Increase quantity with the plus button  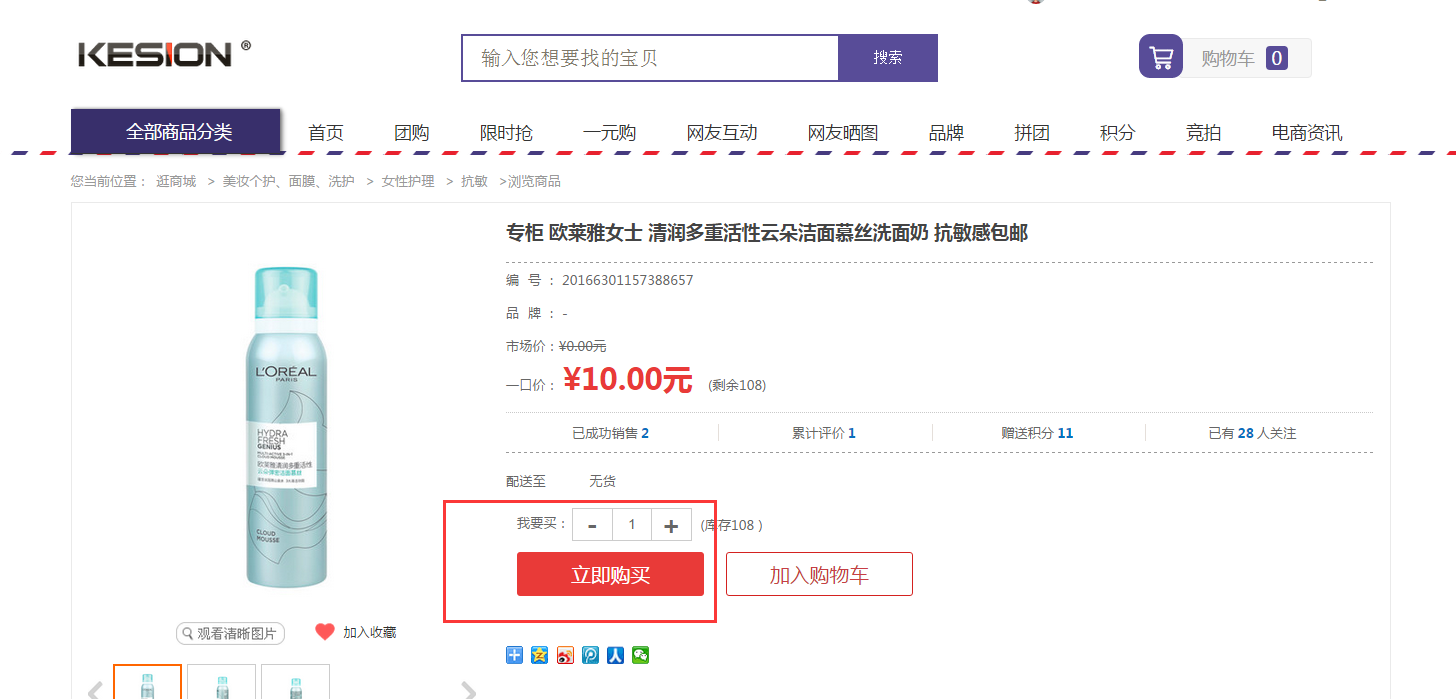point(671,525)
